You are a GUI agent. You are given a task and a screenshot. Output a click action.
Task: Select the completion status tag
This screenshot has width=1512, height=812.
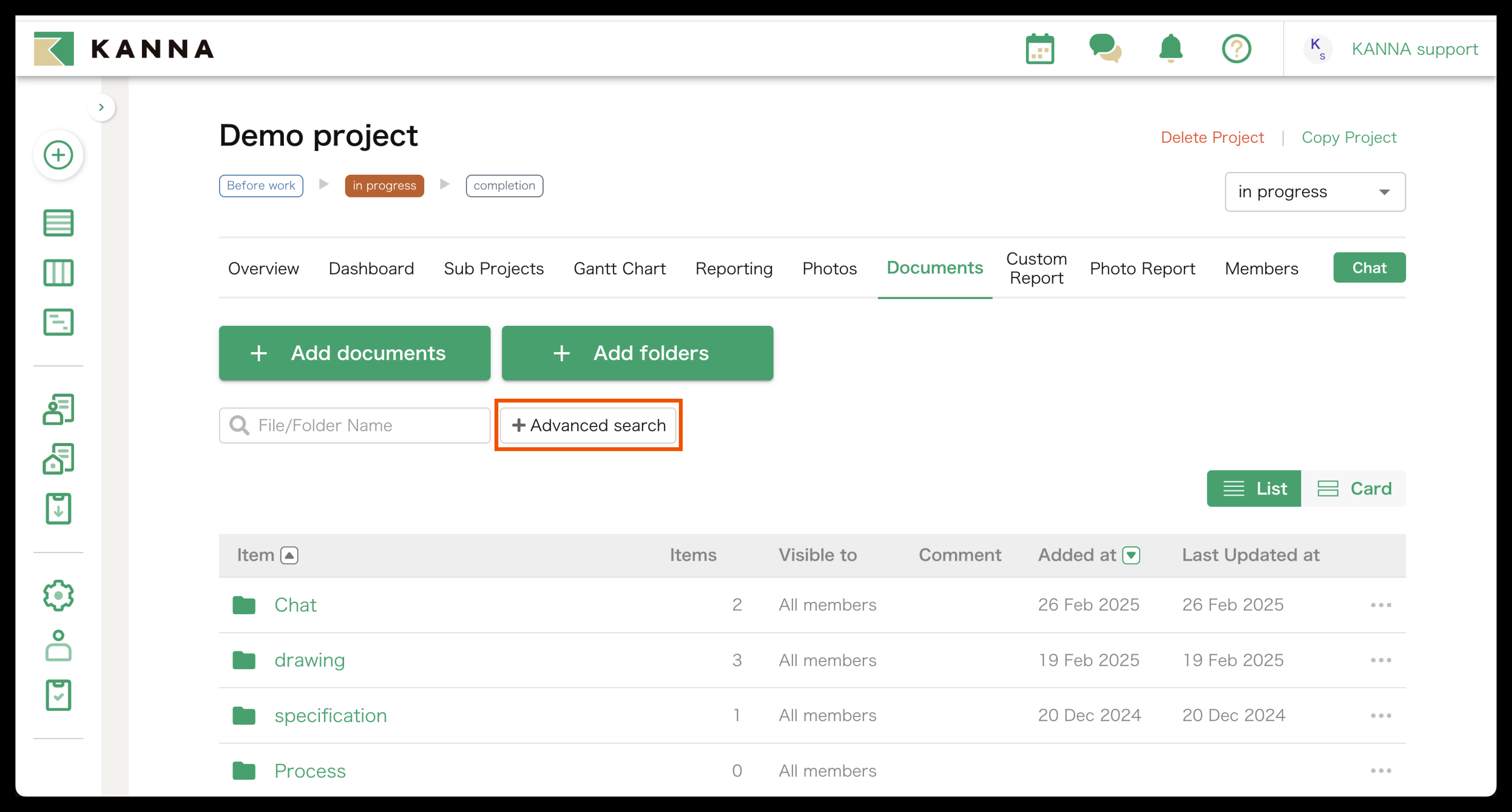[504, 185]
